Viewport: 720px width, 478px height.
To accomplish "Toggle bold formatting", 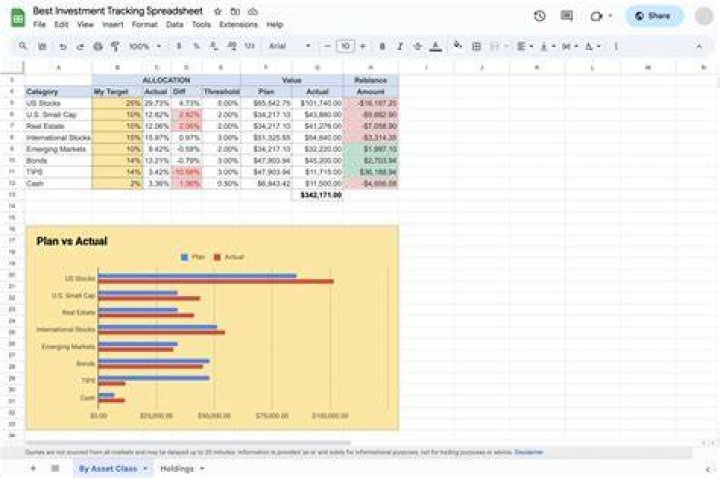I will tap(382, 46).
